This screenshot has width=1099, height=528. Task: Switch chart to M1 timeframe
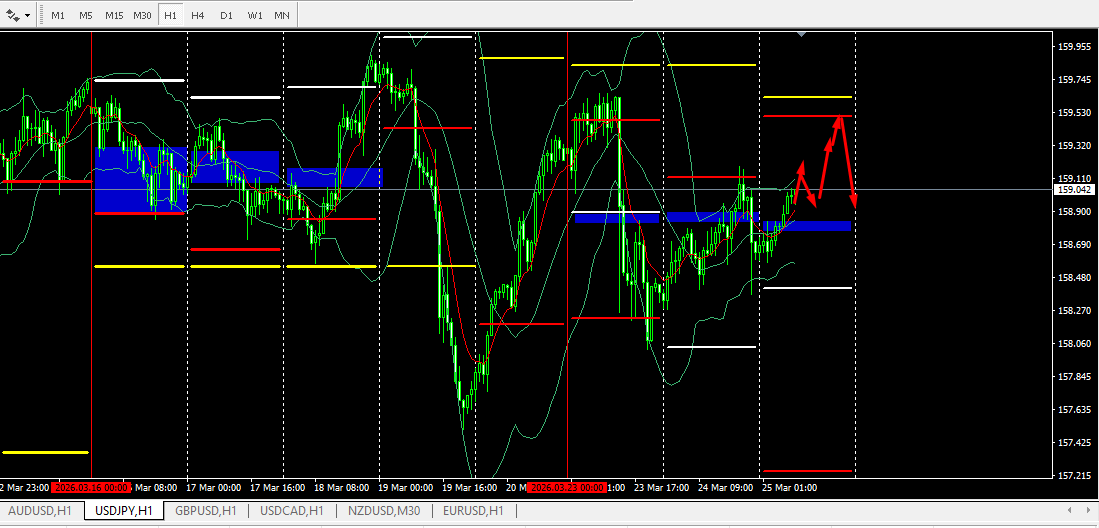[x=58, y=15]
